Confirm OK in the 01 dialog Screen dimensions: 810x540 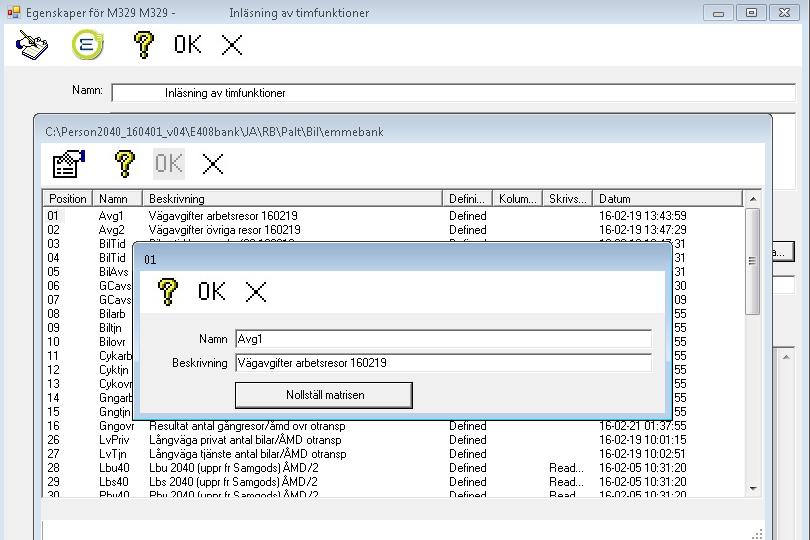tap(212, 291)
